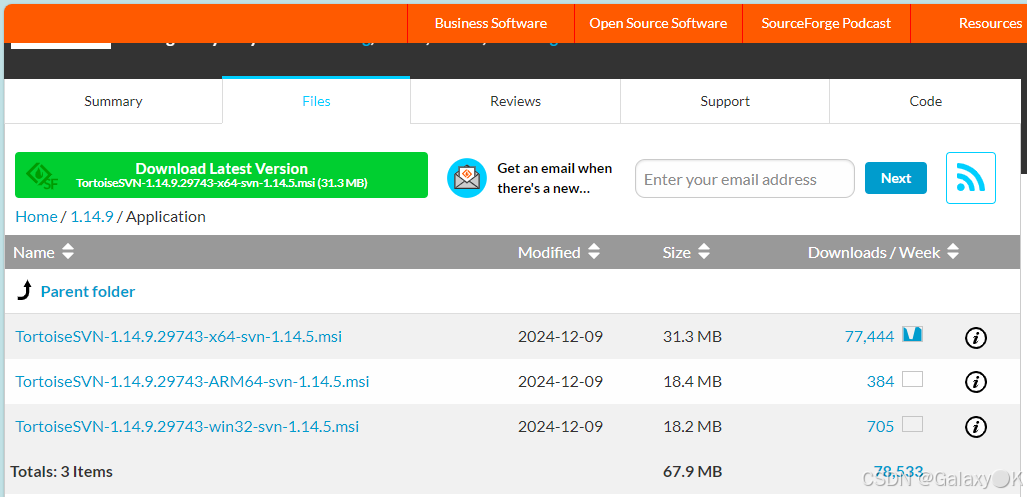The image size is (1027, 497).
Task: Open the Parent folder link
Action: tap(88, 291)
